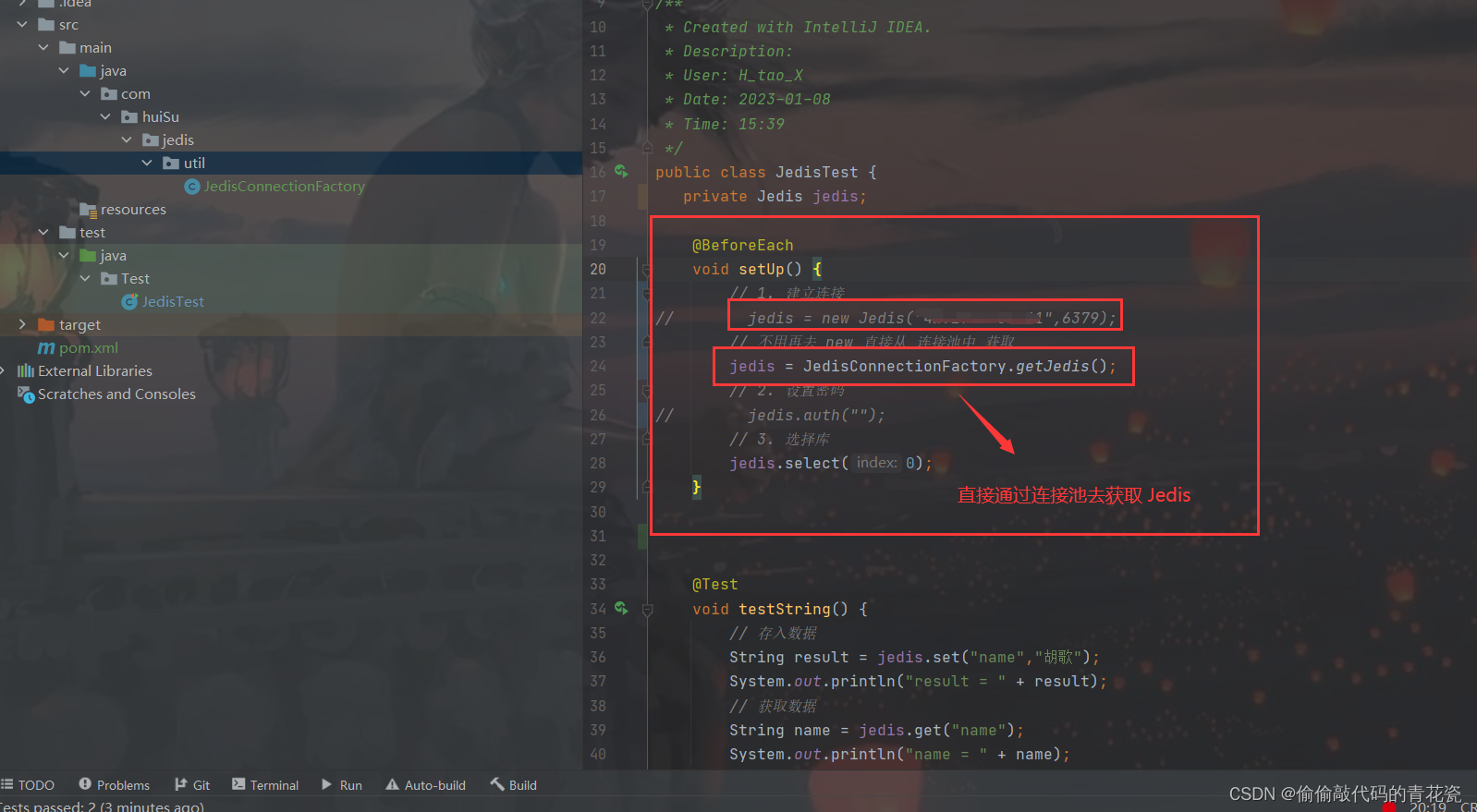This screenshot has height=812, width=1477.
Task: Expand the target folder chevron
Action: point(22,324)
